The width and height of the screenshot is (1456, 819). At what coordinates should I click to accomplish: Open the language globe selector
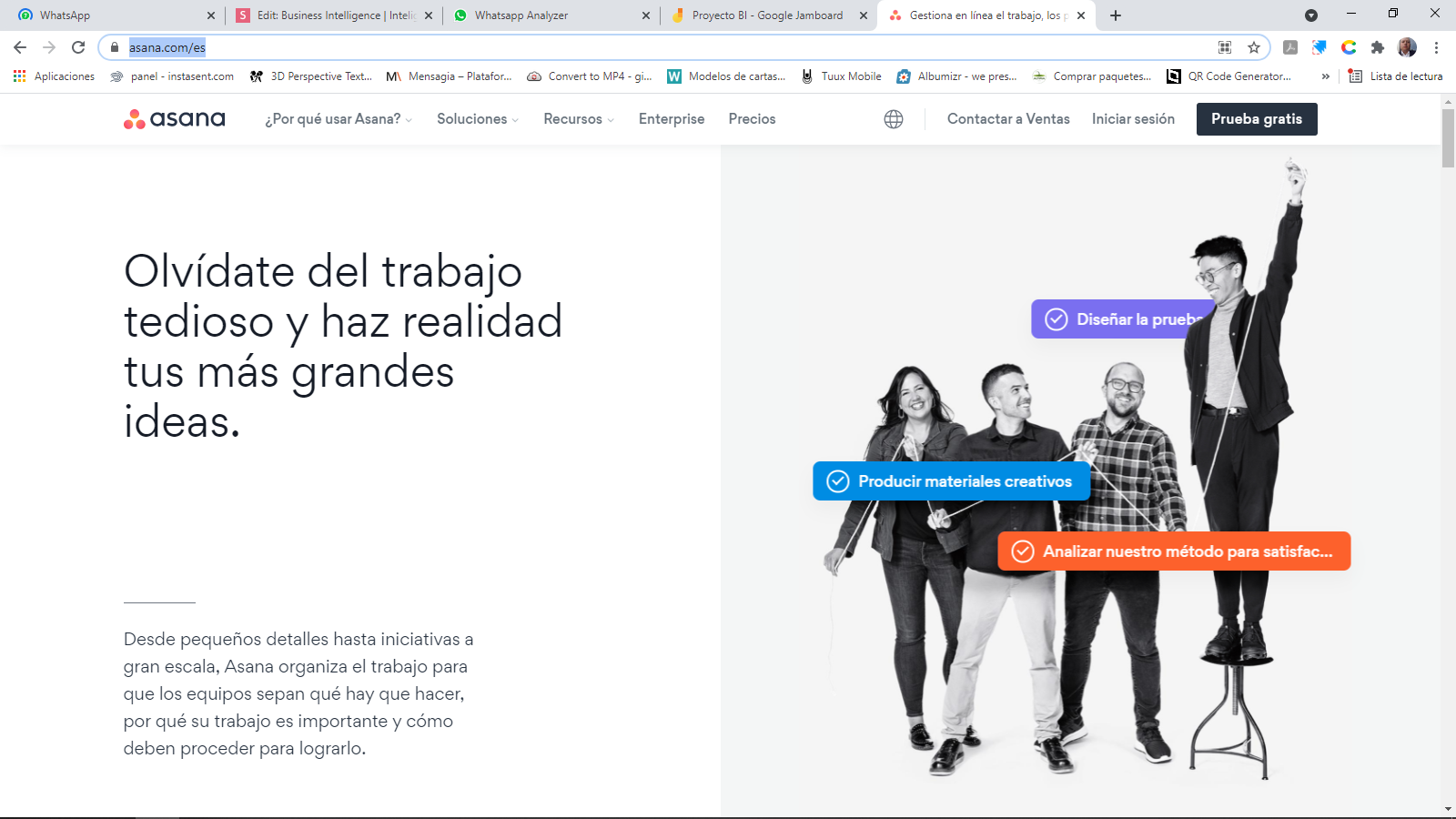(894, 119)
